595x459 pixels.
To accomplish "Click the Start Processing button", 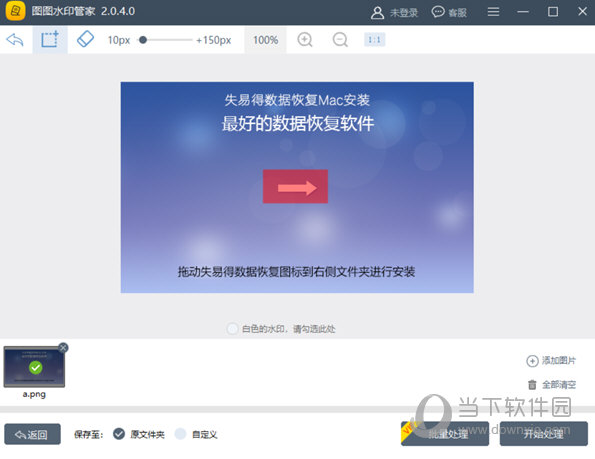I will tap(544, 434).
